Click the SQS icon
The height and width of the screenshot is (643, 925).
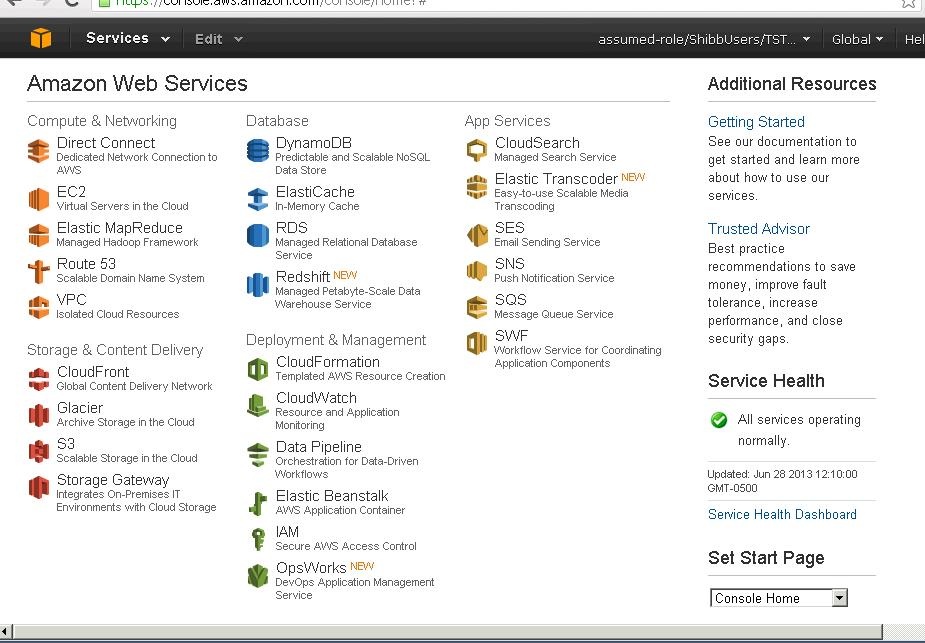click(477, 307)
